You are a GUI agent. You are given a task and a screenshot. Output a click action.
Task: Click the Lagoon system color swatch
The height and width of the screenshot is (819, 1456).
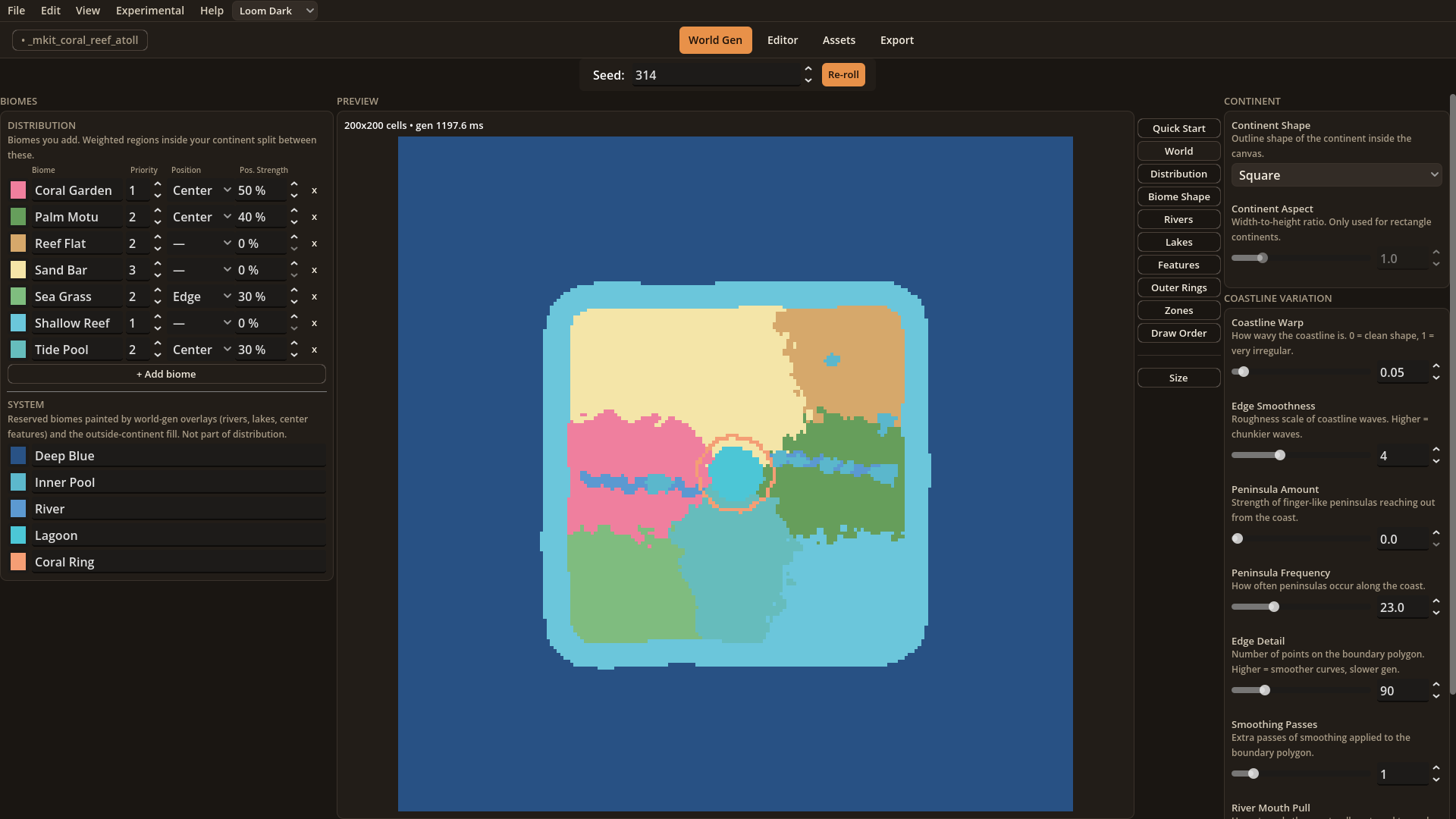(18, 535)
